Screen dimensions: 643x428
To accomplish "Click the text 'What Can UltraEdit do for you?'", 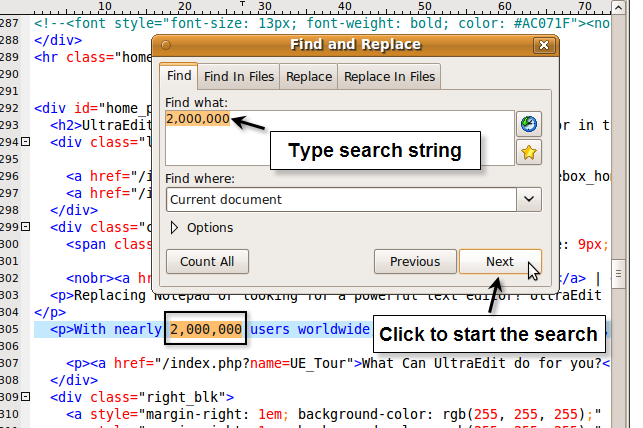I will coord(482,363).
